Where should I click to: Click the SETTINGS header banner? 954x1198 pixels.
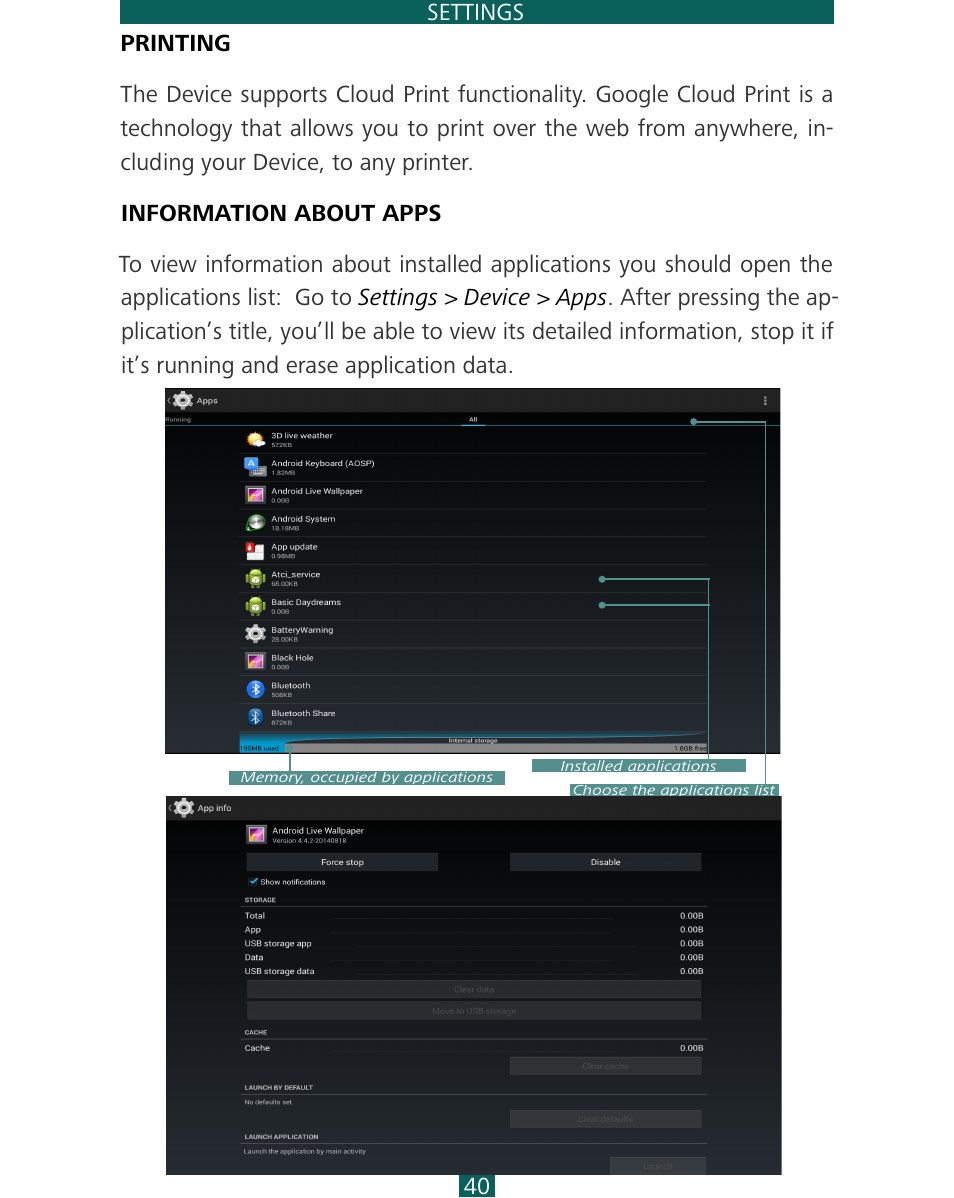(477, 12)
